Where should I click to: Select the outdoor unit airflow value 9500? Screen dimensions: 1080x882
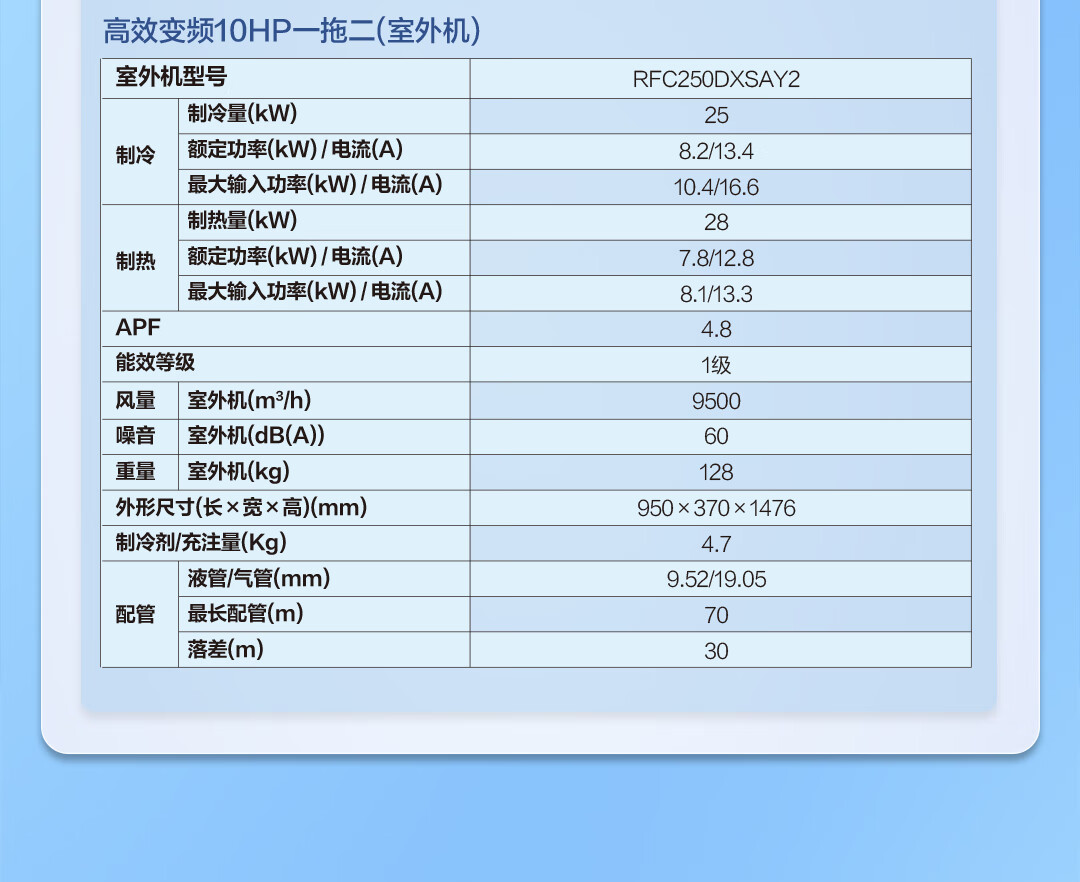click(716, 401)
